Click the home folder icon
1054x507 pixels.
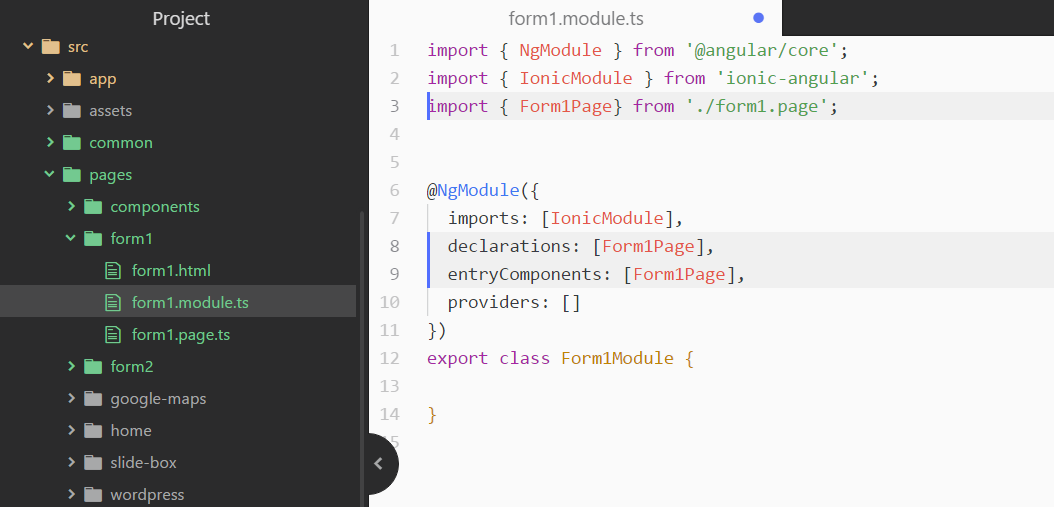click(x=93, y=430)
